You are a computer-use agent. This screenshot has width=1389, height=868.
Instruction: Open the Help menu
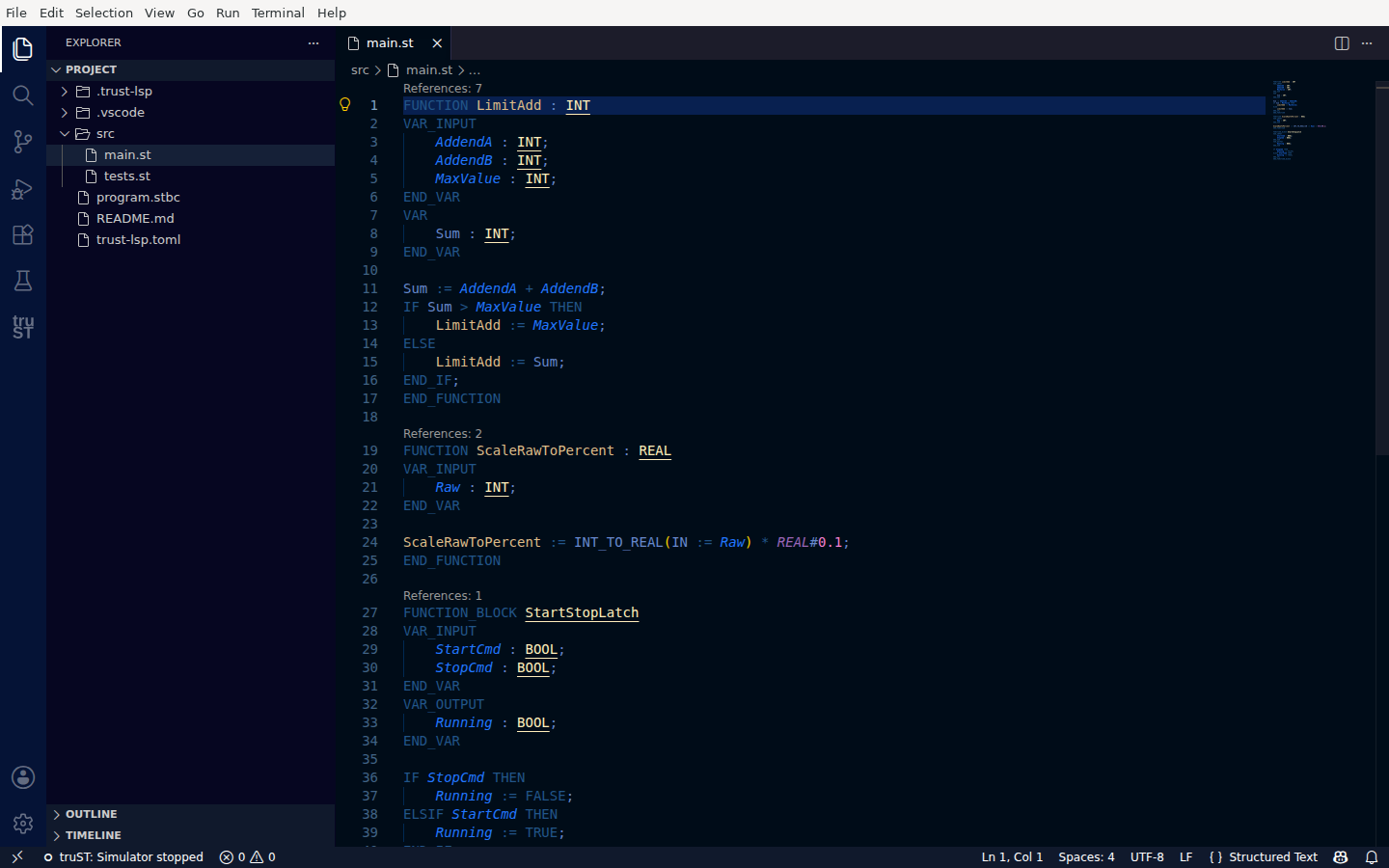coord(331,13)
